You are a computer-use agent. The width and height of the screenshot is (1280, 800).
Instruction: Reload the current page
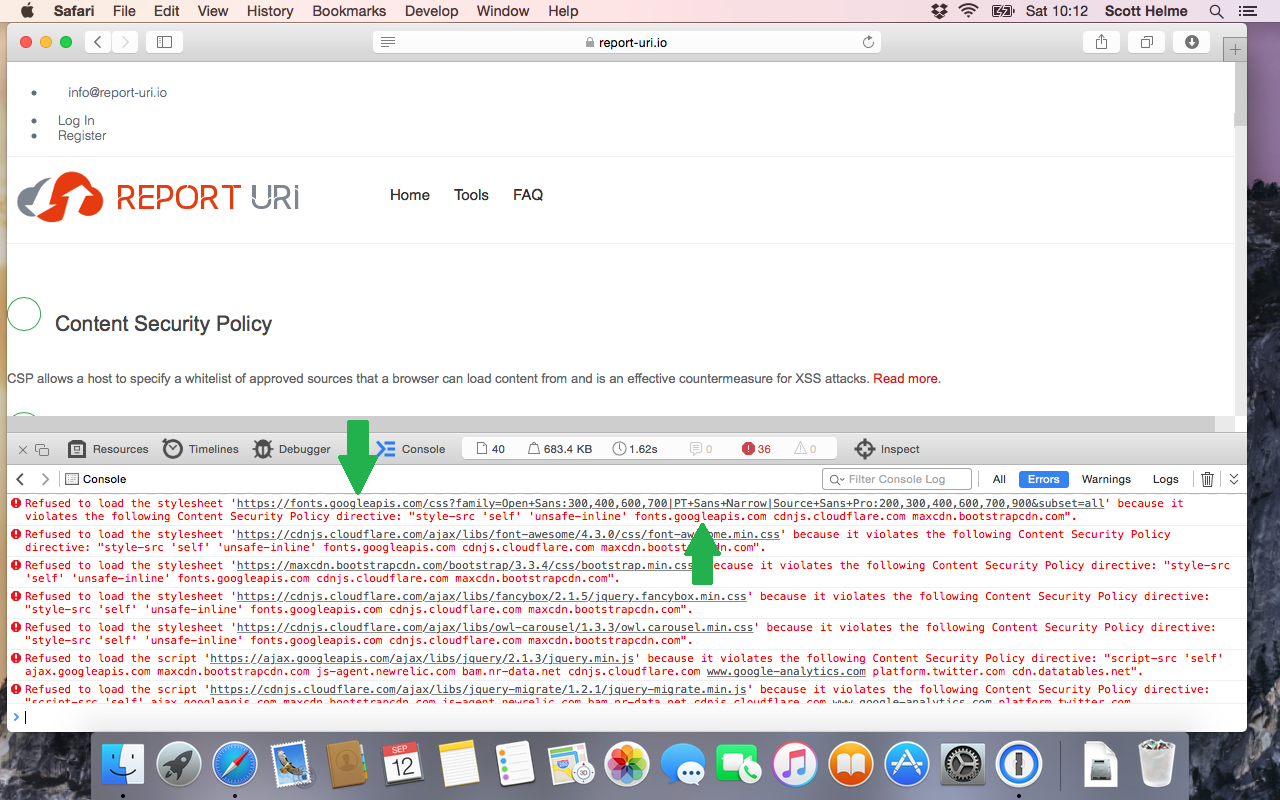(868, 42)
